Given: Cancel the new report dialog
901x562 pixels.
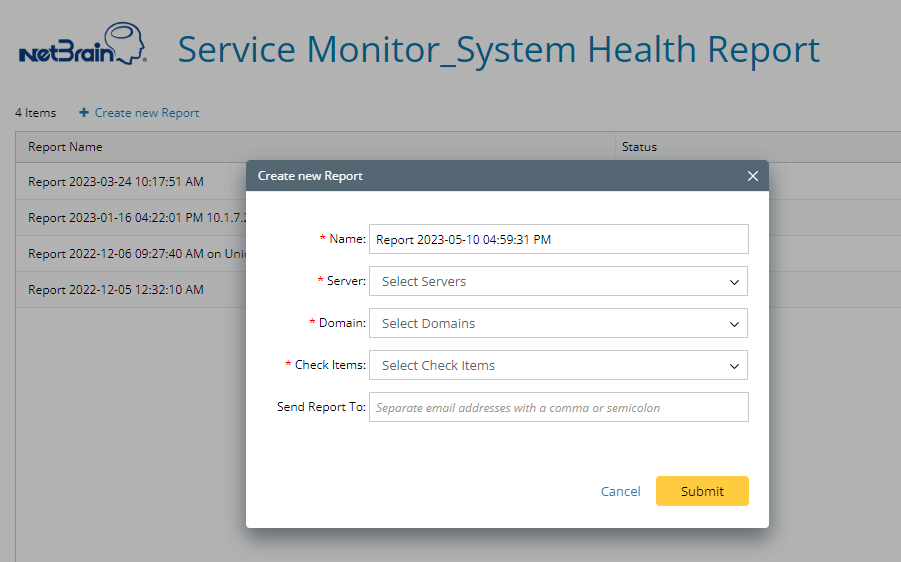Looking at the screenshot, I should 620,491.
